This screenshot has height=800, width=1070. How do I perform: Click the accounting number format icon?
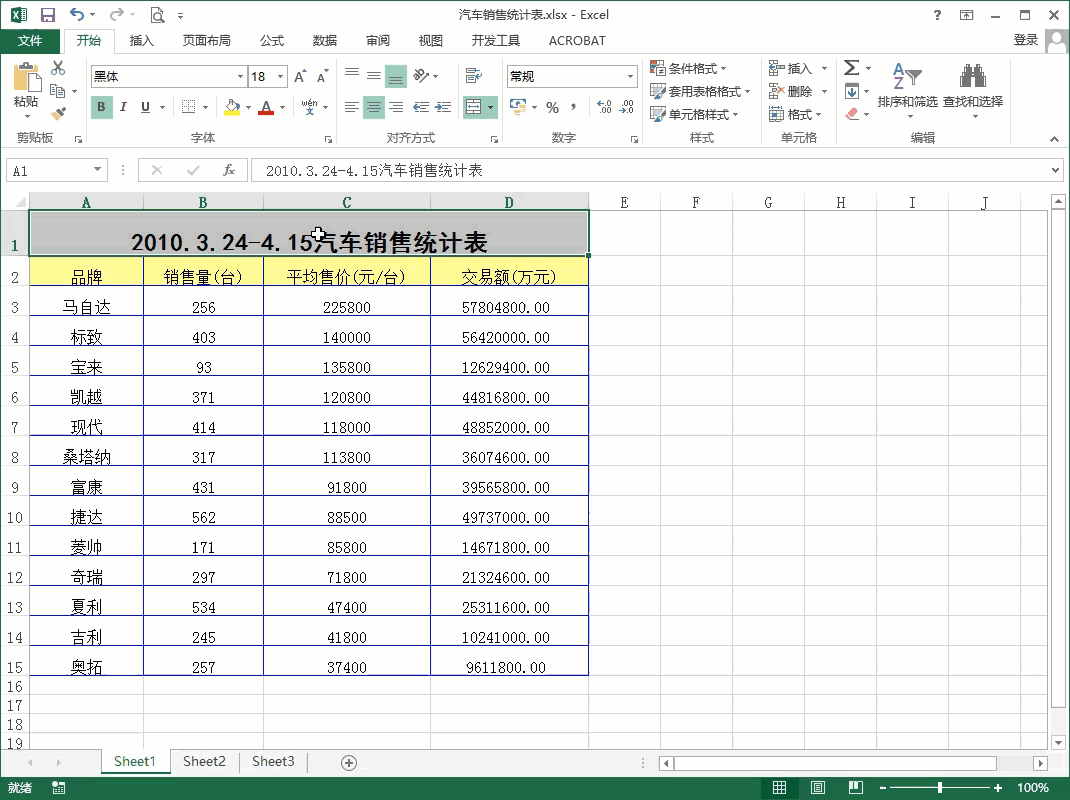tap(518, 106)
